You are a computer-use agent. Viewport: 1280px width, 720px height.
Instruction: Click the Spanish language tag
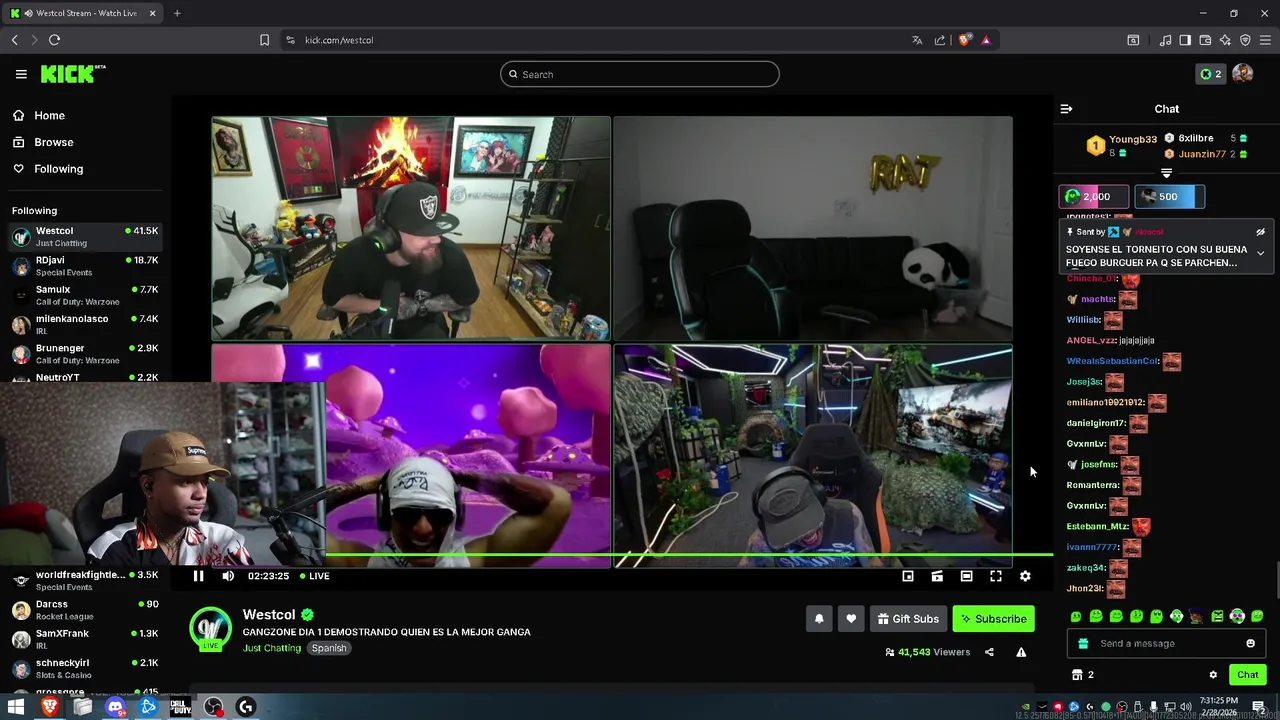pyautogui.click(x=328, y=648)
